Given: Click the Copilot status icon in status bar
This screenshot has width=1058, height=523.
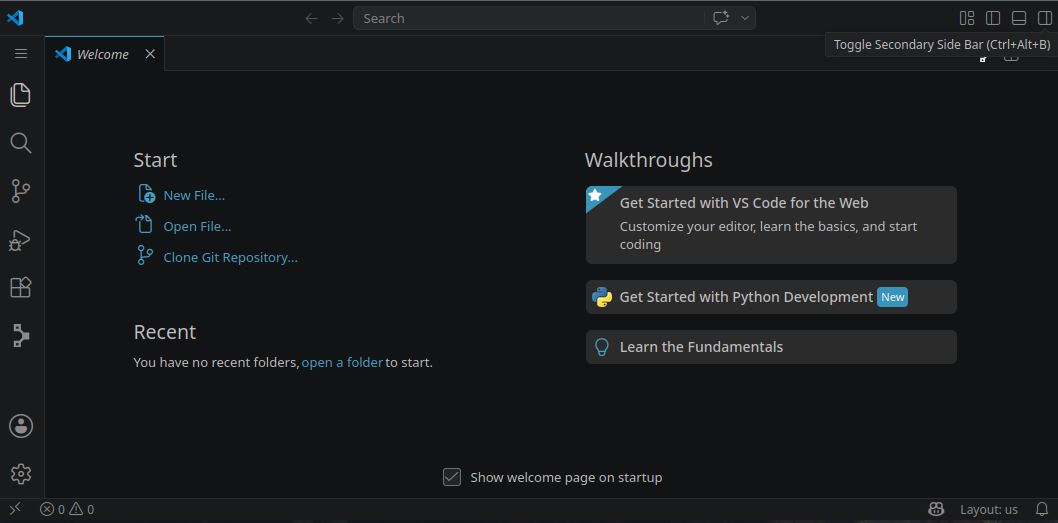Looking at the screenshot, I should [935, 510].
